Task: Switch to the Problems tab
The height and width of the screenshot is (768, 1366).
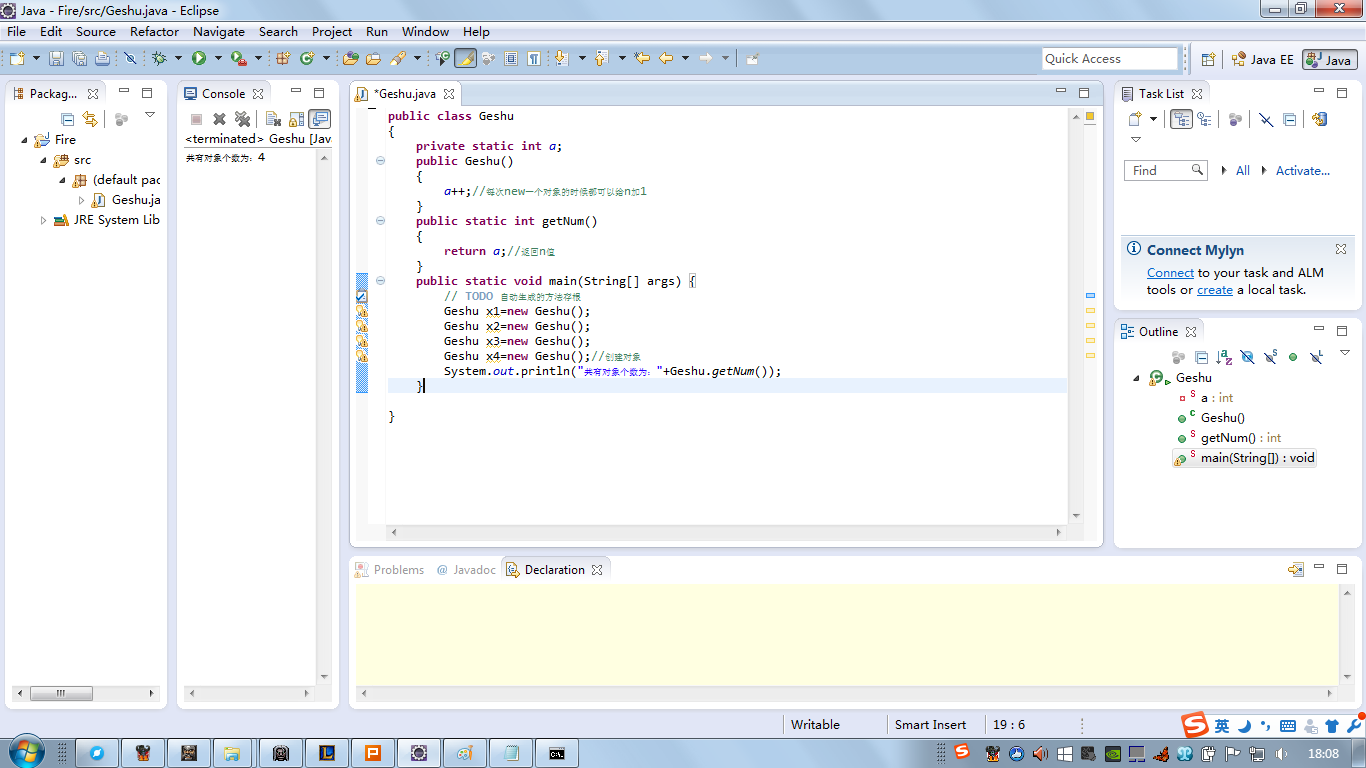Action: pyautogui.click(x=390, y=570)
